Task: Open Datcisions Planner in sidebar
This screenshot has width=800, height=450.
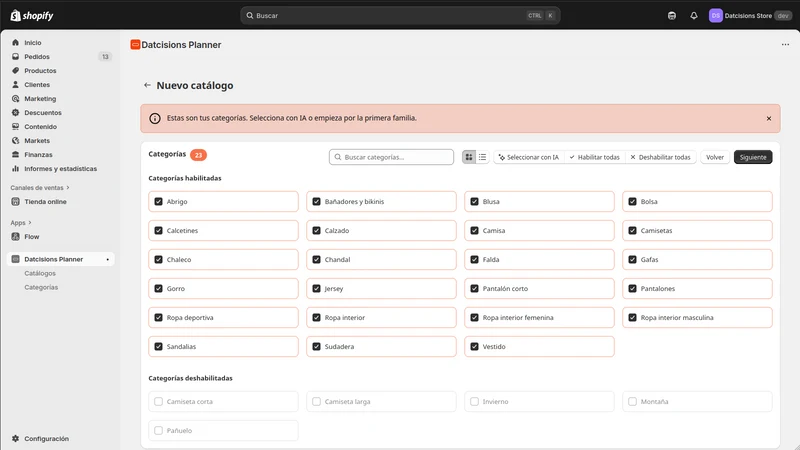Action: (x=61, y=259)
